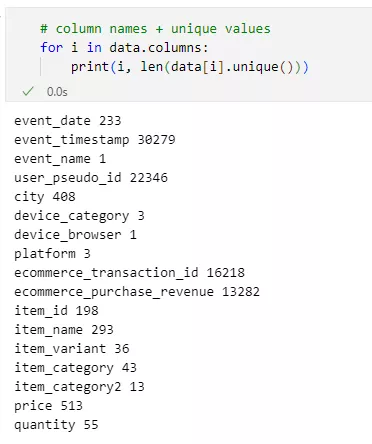Image resolution: width=372 pixels, height=444 pixels.
Task: Click the user_pseudo_id 22346 output line
Action: (x=91, y=178)
